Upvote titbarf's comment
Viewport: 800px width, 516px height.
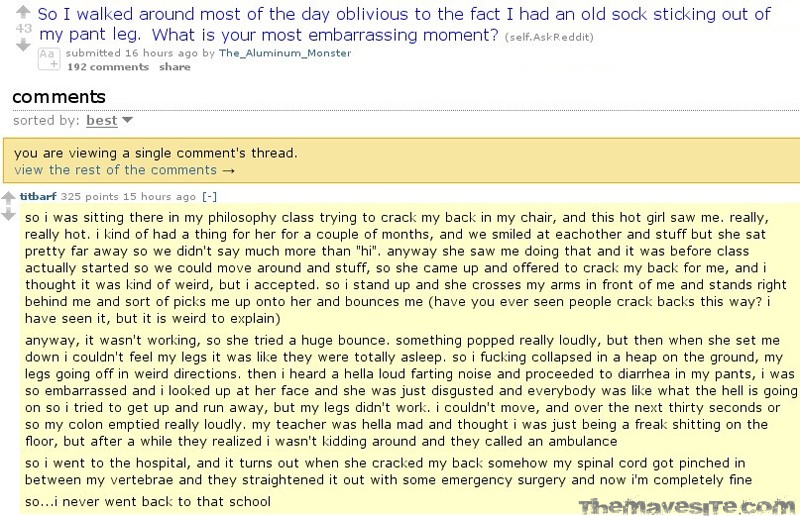[x=9, y=198]
